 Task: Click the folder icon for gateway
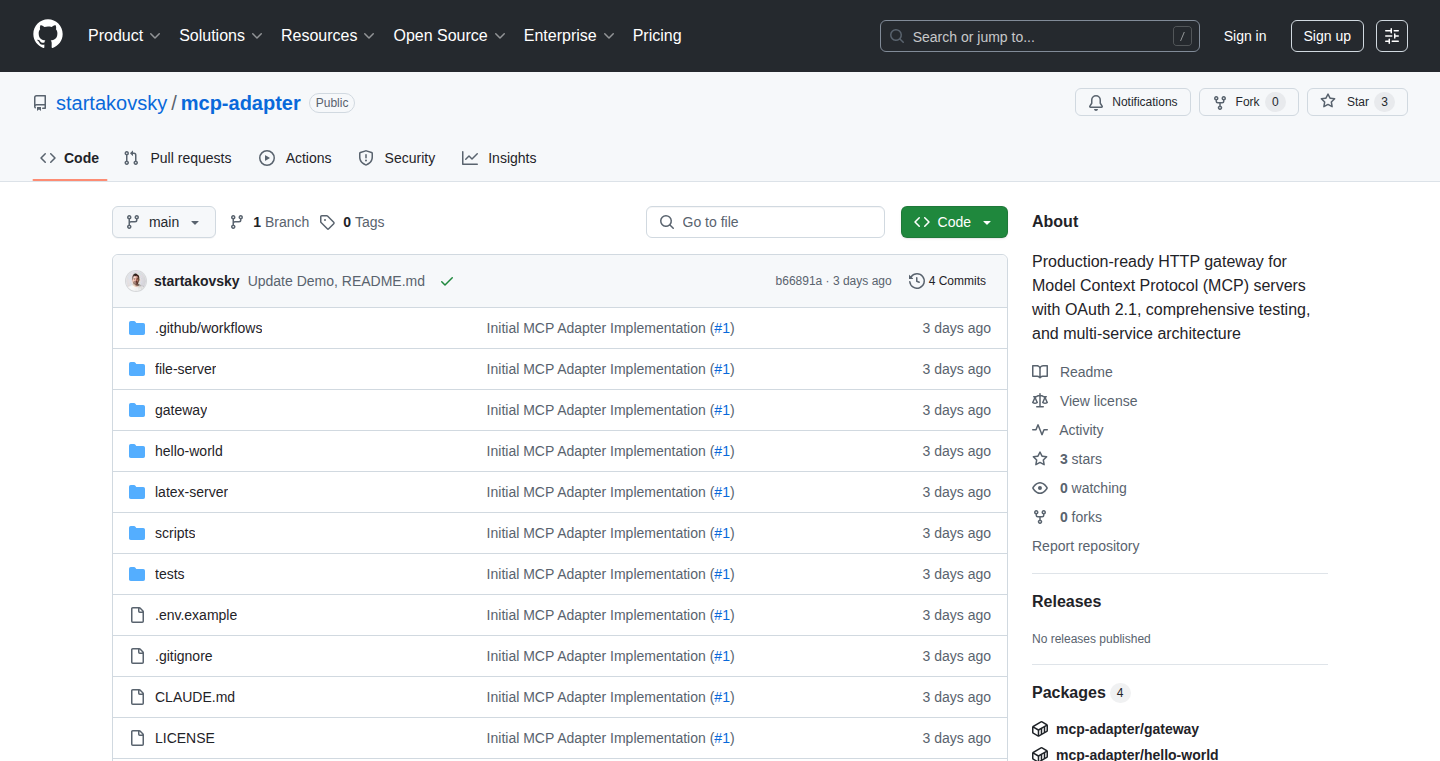[x=137, y=410]
